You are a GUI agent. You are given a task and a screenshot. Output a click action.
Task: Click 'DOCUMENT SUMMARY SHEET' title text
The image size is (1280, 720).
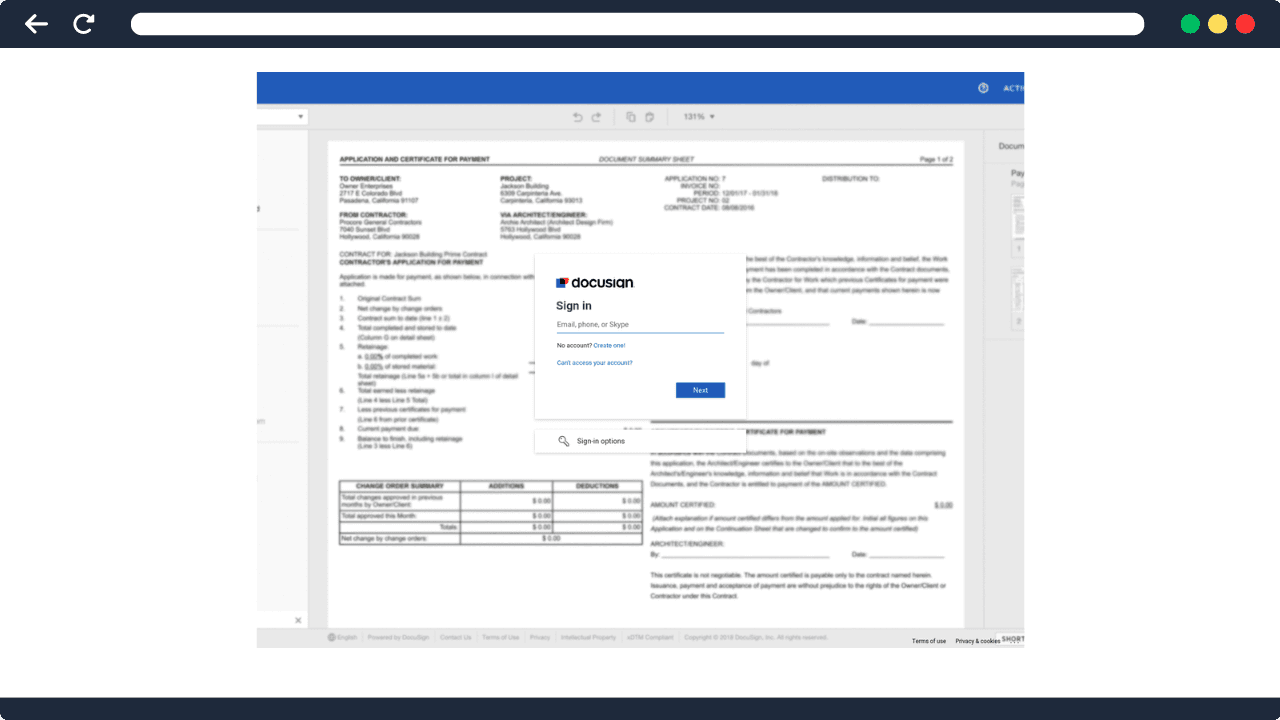click(x=646, y=160)
